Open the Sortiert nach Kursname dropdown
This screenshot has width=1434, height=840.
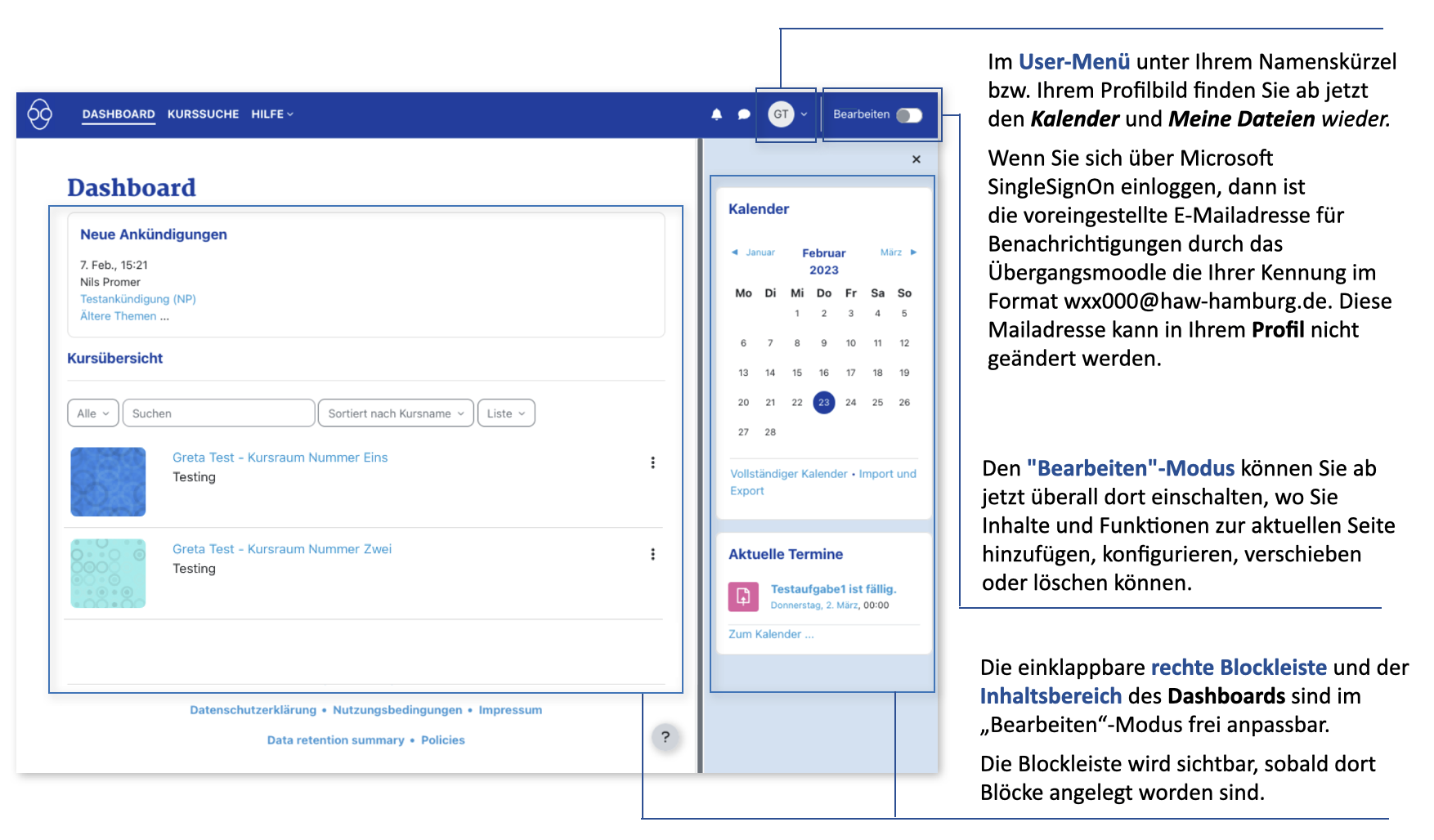[396, 413]
